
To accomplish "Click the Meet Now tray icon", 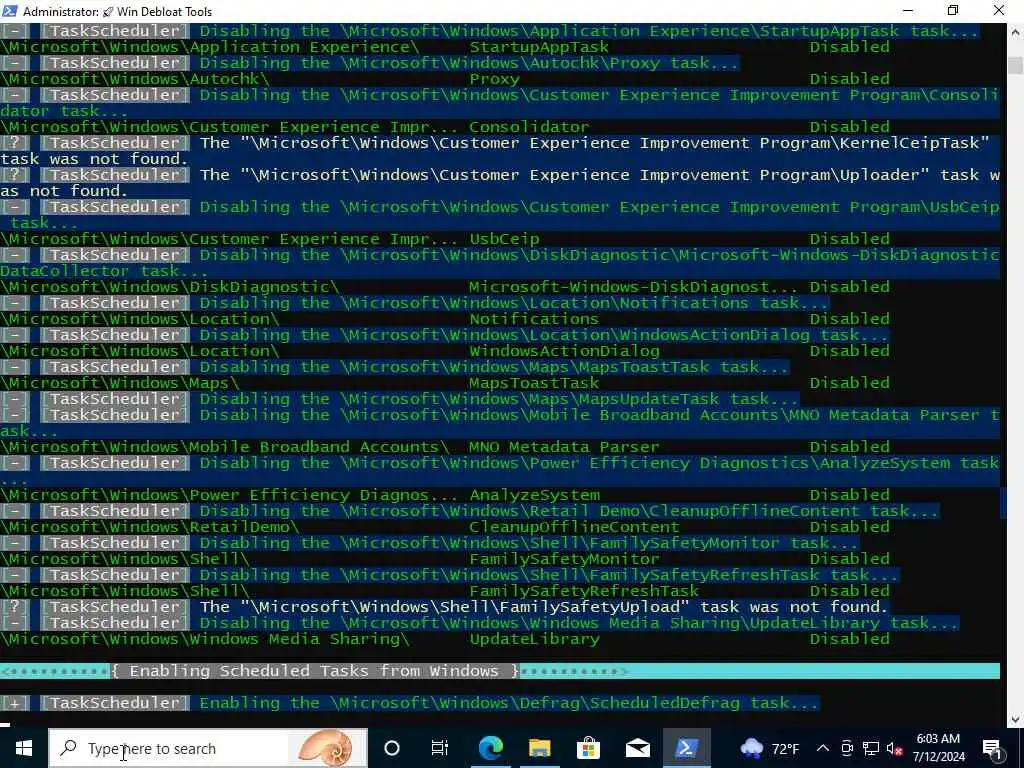I will click(847, 748).
